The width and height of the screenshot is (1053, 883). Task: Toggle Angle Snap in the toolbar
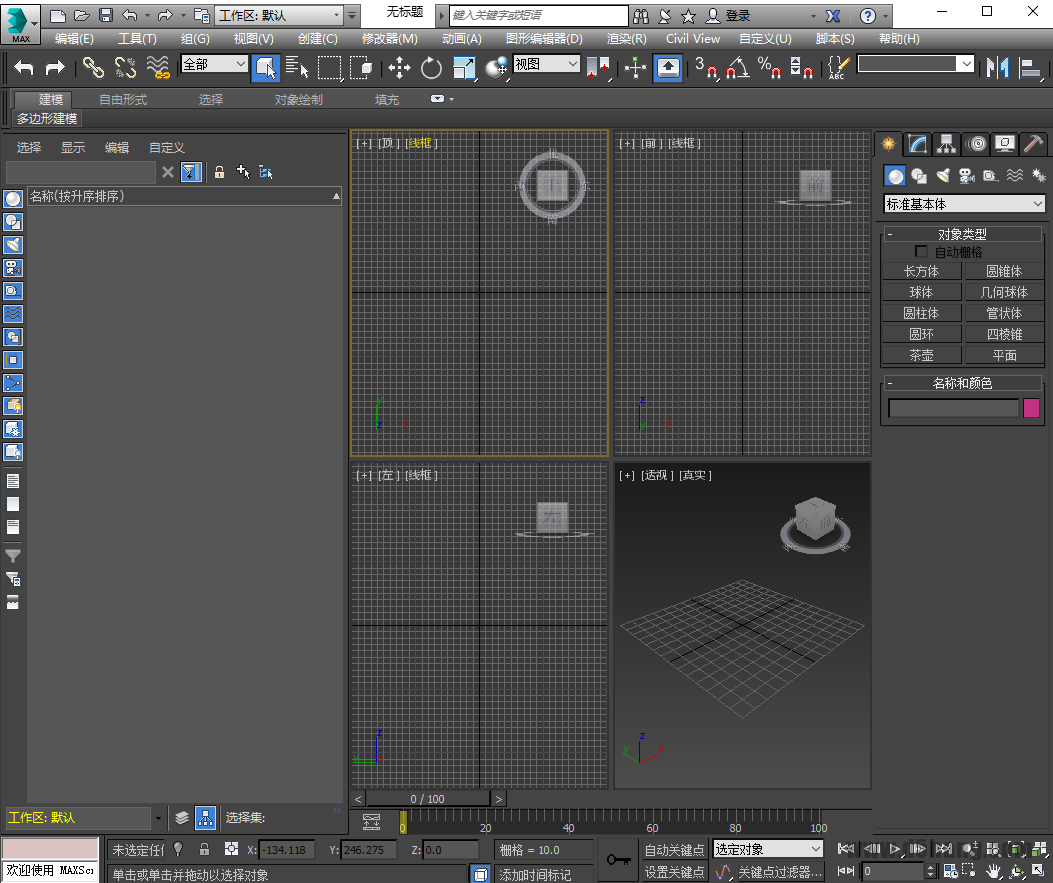pos(736,68)
